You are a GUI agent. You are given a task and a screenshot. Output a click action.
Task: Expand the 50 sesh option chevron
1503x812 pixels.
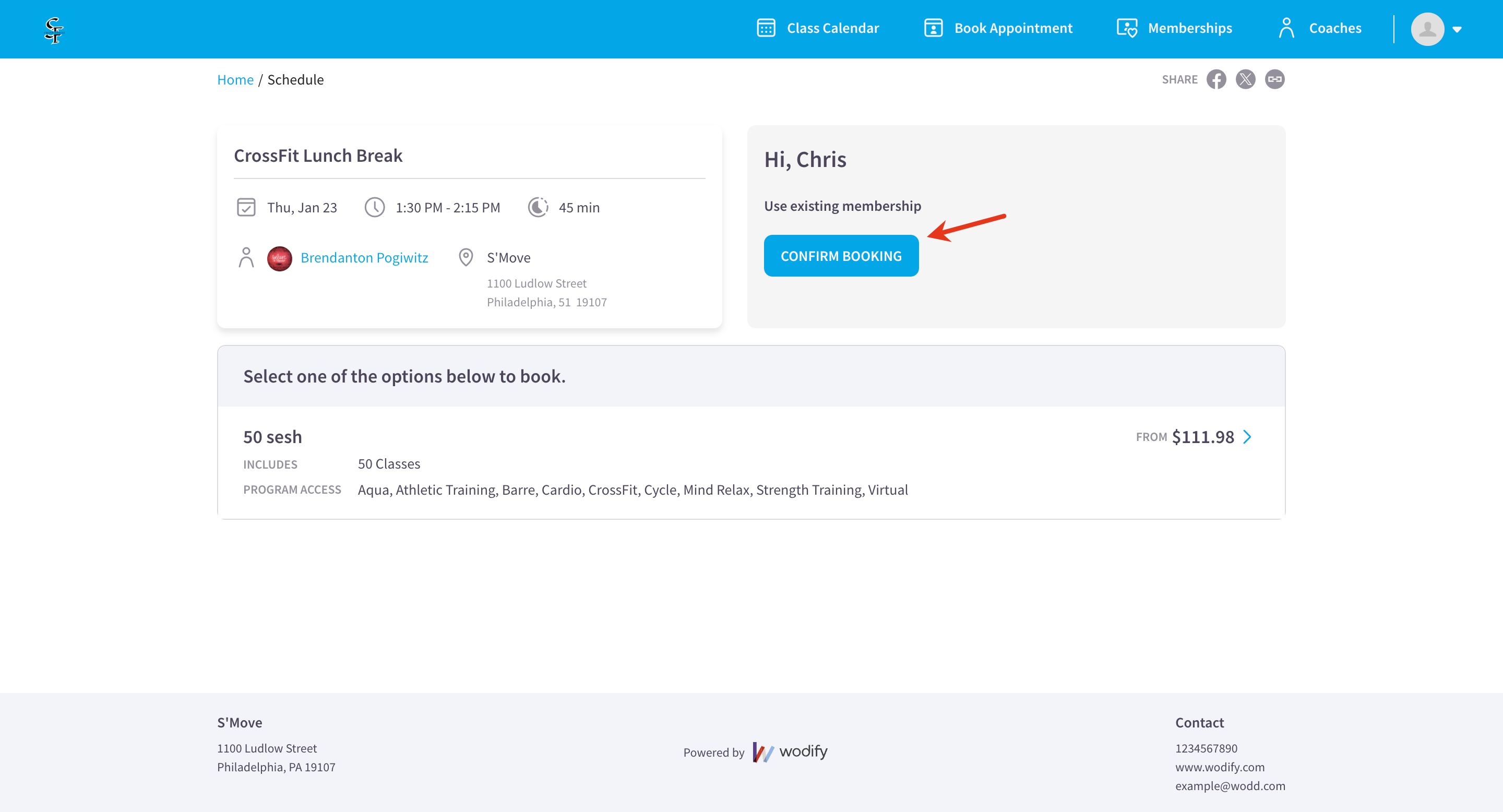(x=1247, y=437)
